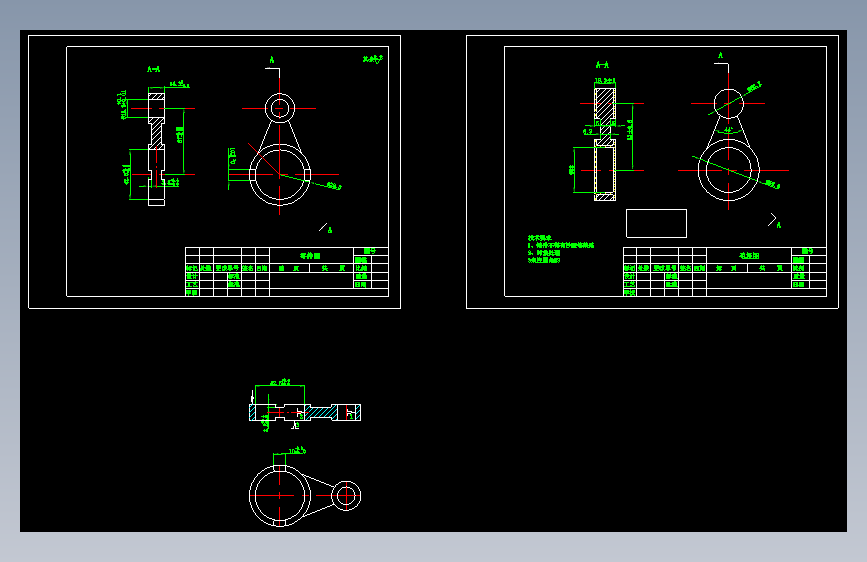Click the large ring of the bottom horizontal rod view
Screen dimensions: 867x562
279,496
